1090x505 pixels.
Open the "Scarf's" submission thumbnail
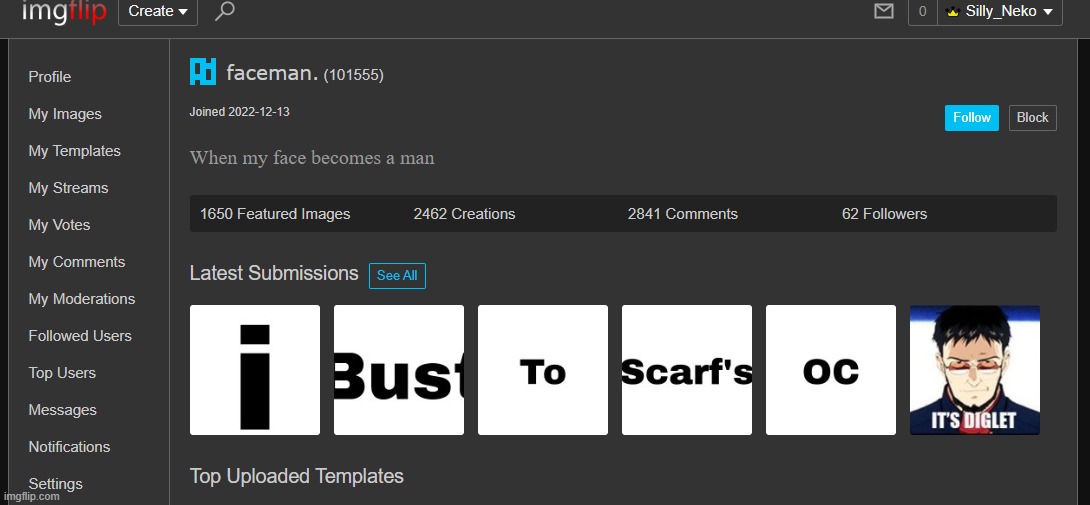click(686, 370)
